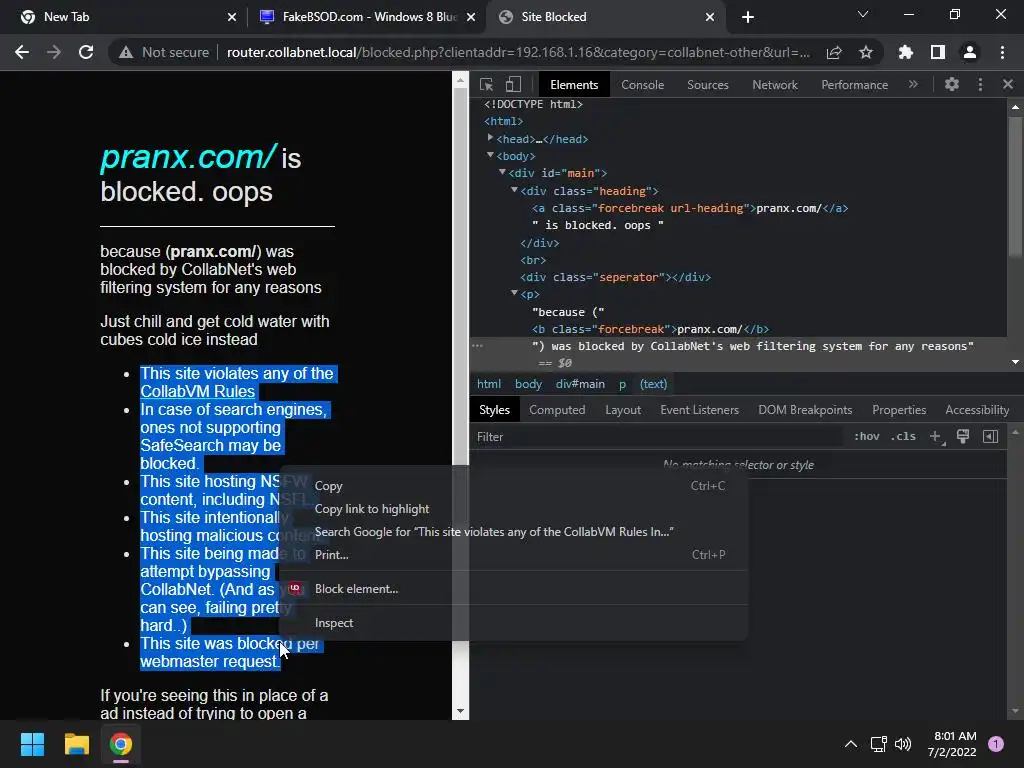Select html in the breadcrumb bar
This screenshot has height=768, width=1024.
488,384
